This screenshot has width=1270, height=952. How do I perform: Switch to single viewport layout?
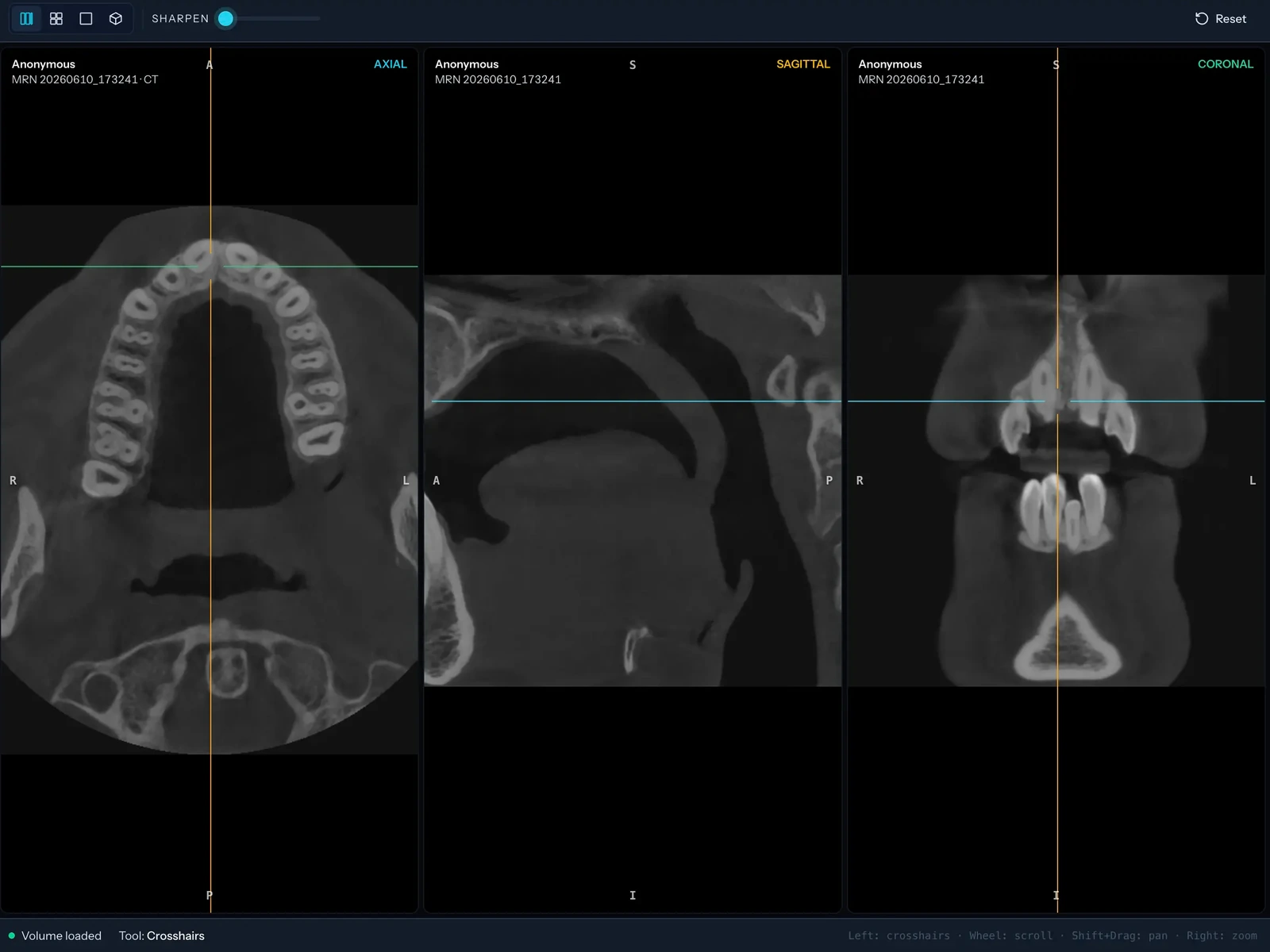86,18
